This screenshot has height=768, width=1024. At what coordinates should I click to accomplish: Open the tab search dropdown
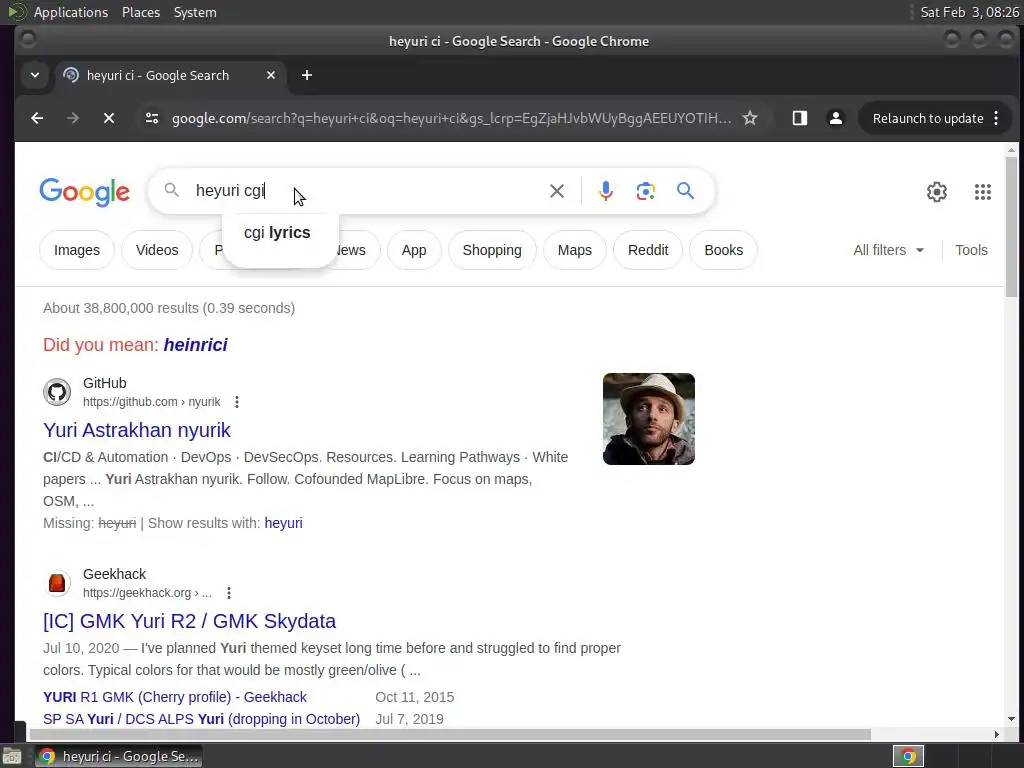[x=35, y=75]
